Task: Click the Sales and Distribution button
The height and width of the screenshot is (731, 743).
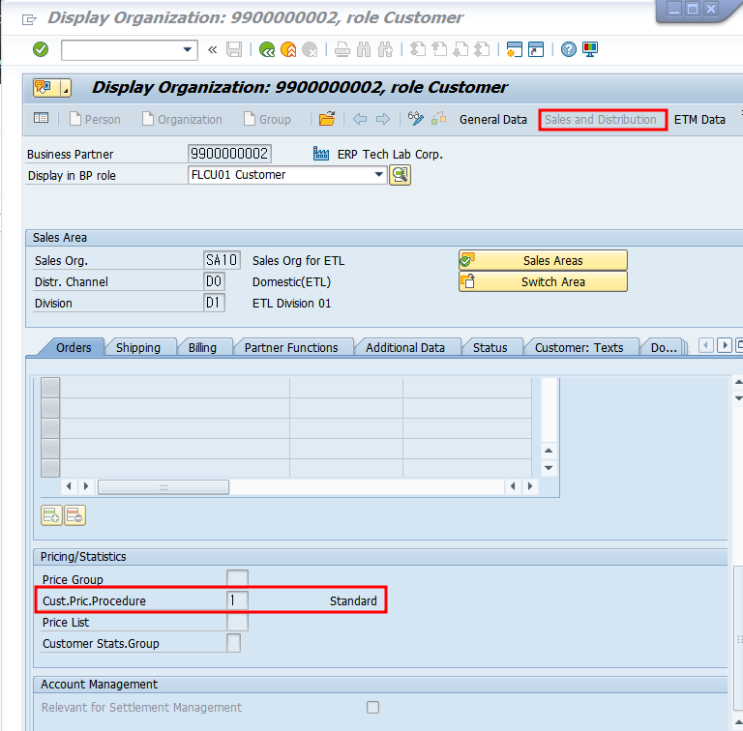Action: (600, 119)
